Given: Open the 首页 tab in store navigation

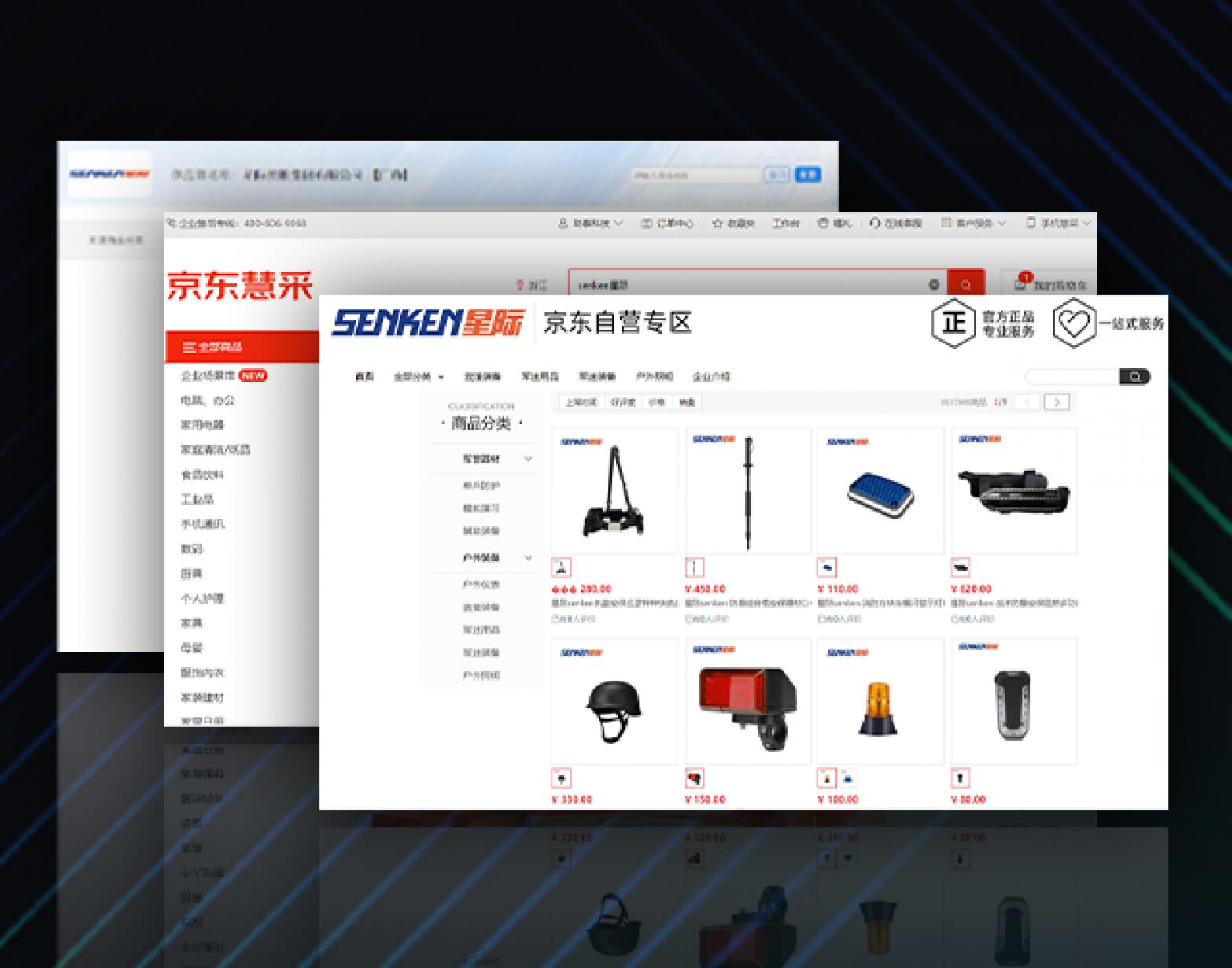Looking at the screenshot, I should click(x=364, y=377).
